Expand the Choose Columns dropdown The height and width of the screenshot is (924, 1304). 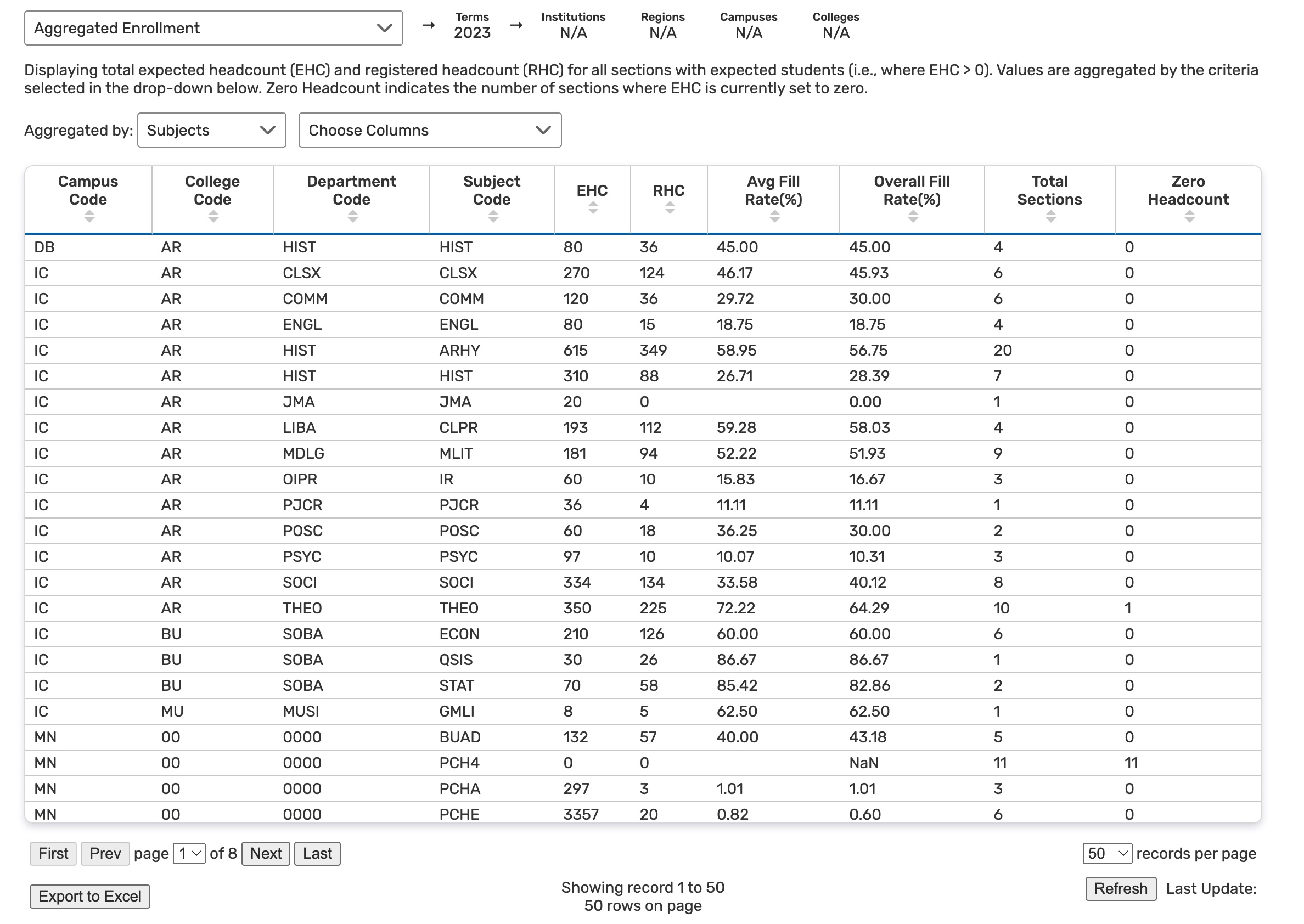click(x=430, y=130)
